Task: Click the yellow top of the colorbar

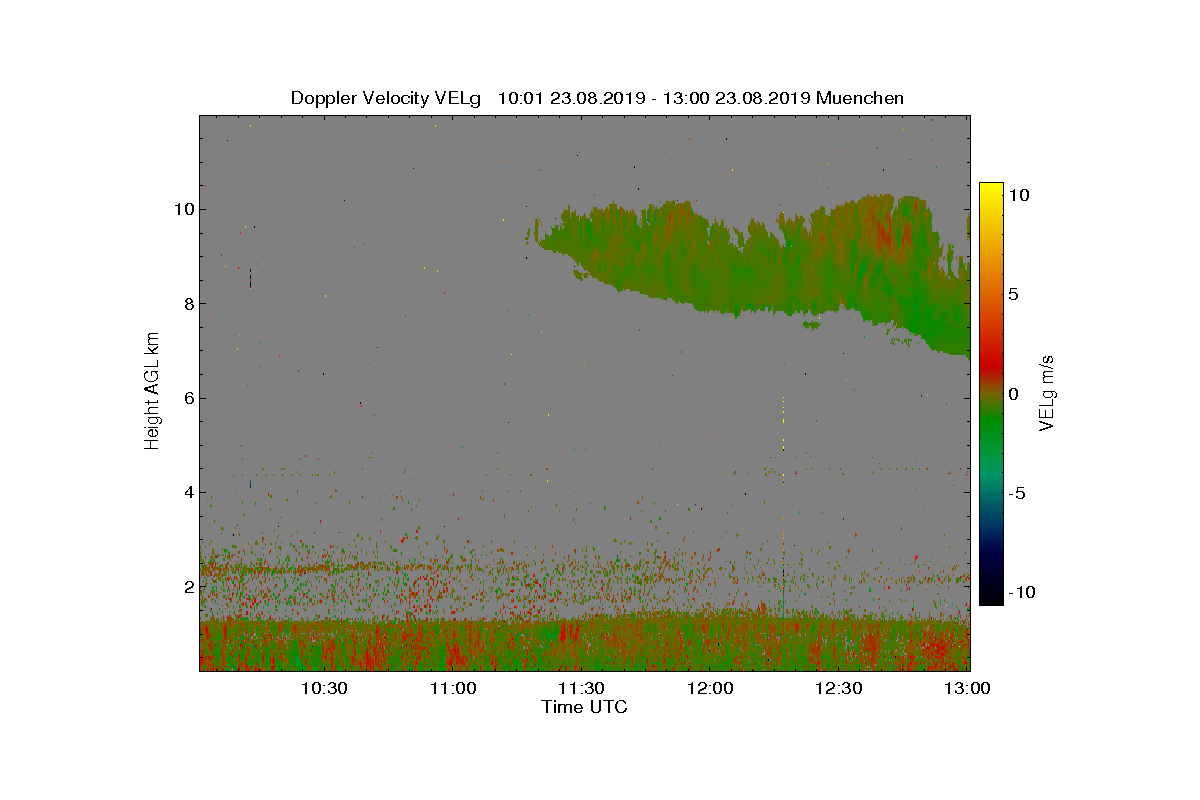Action: [x=990, y=190]
